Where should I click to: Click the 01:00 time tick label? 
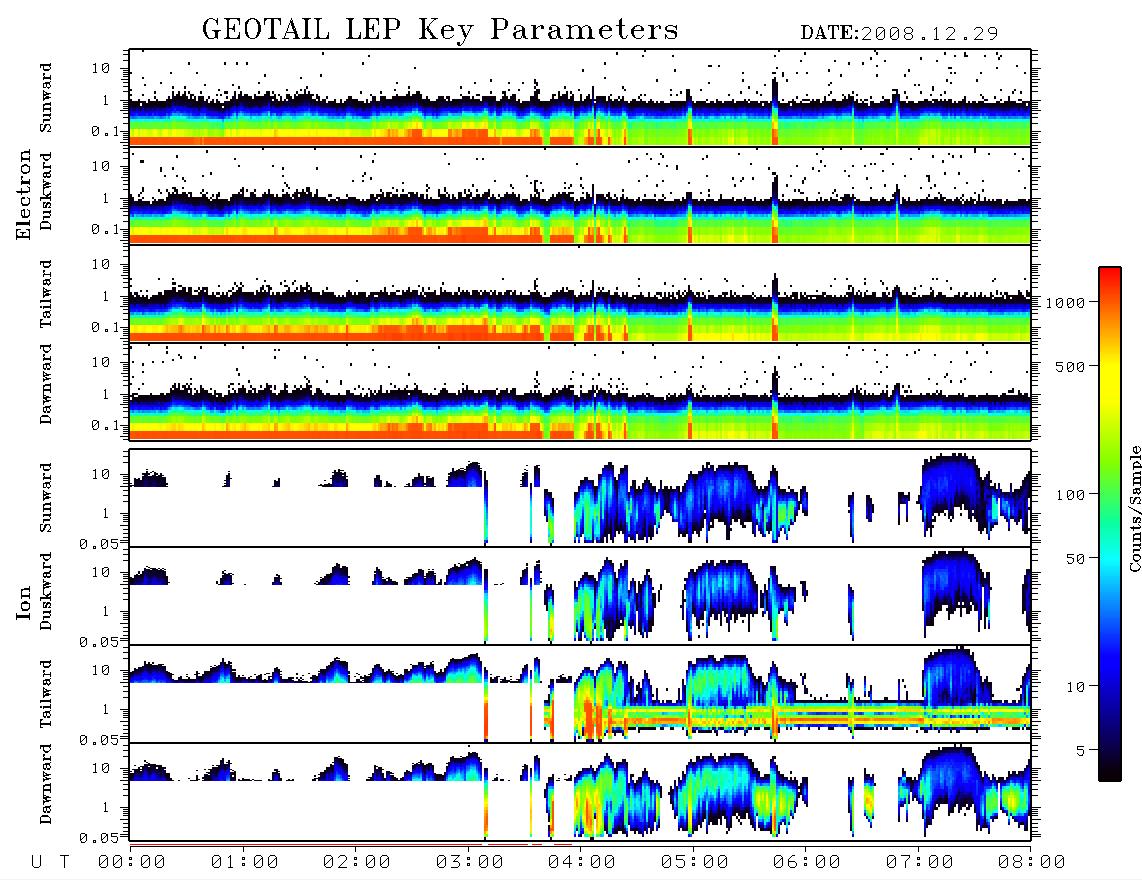[244, 862]
